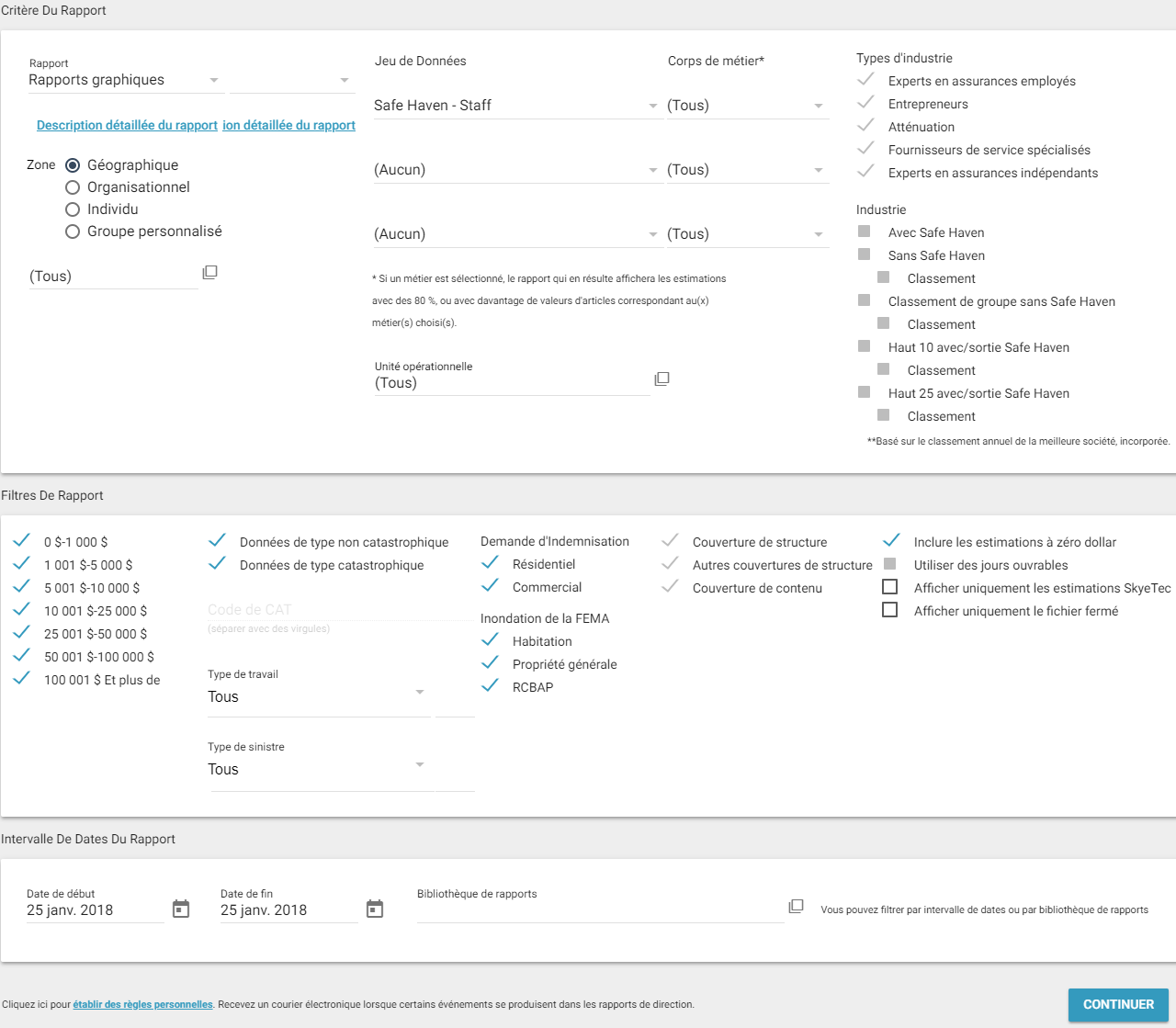Open the Date de début calendar

pyautogui.click(x=181, y=909)
